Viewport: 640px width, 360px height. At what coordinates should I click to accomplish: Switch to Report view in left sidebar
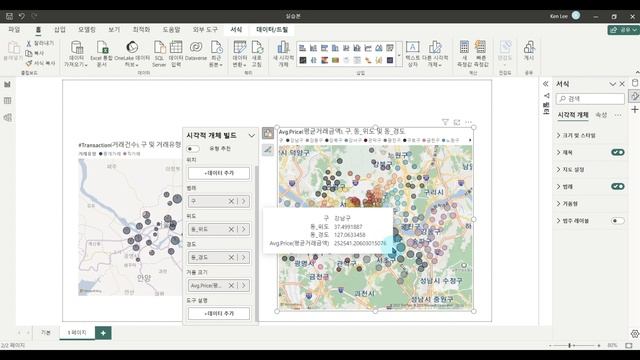(7, 84)
